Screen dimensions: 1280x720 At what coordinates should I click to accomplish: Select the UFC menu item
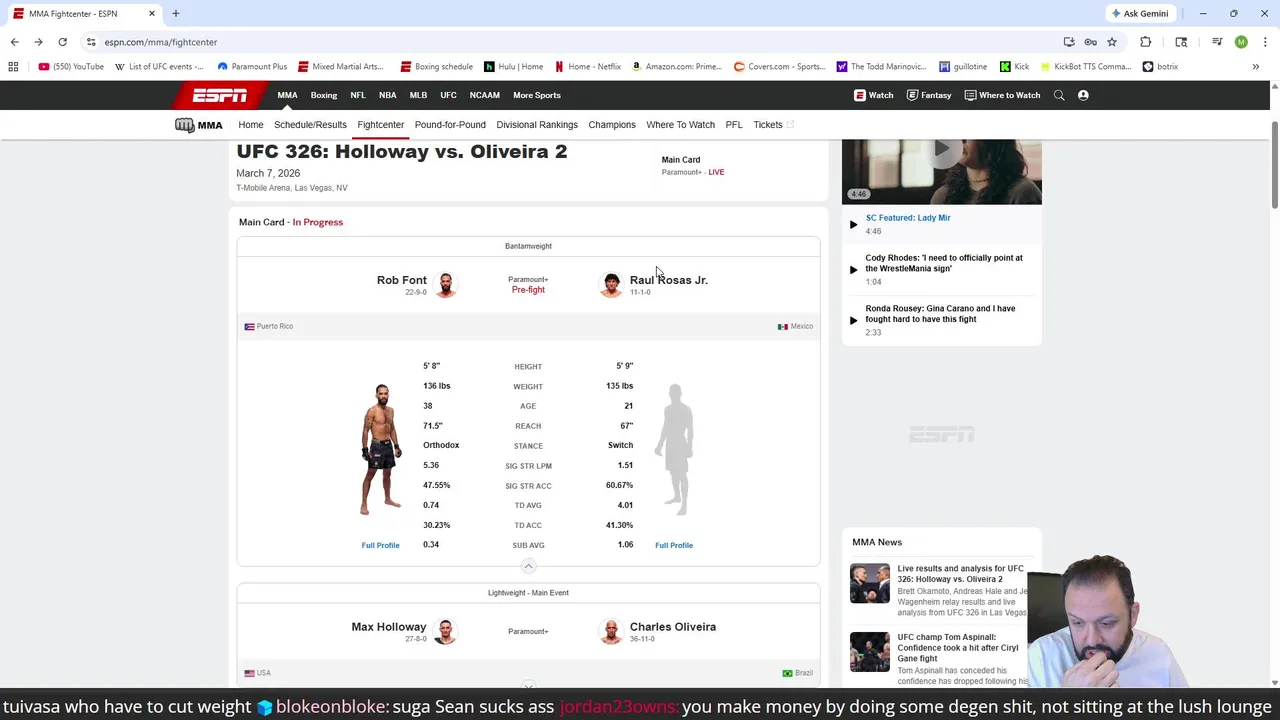[448, 95]
